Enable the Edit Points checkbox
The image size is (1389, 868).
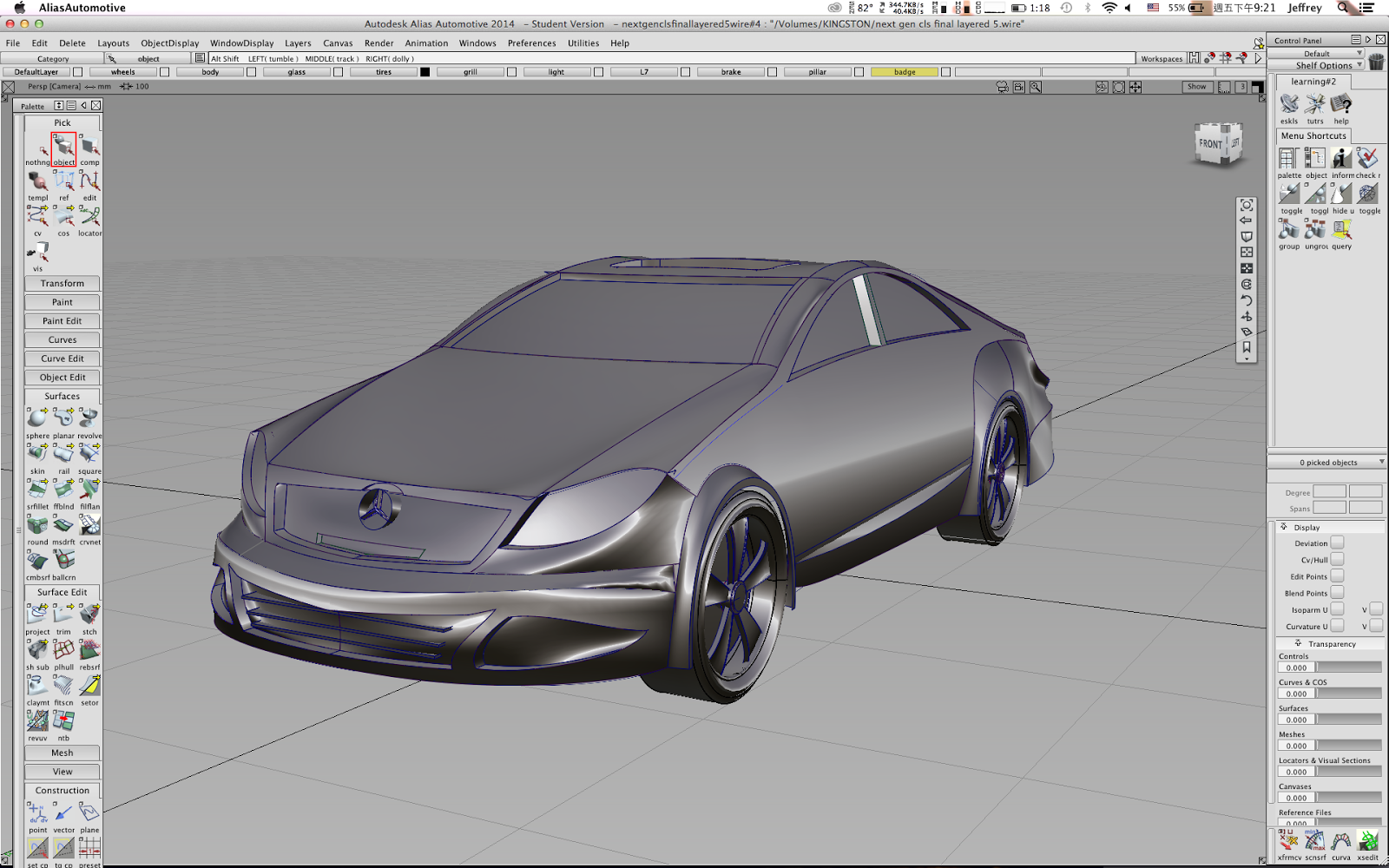pos(1338,575)
